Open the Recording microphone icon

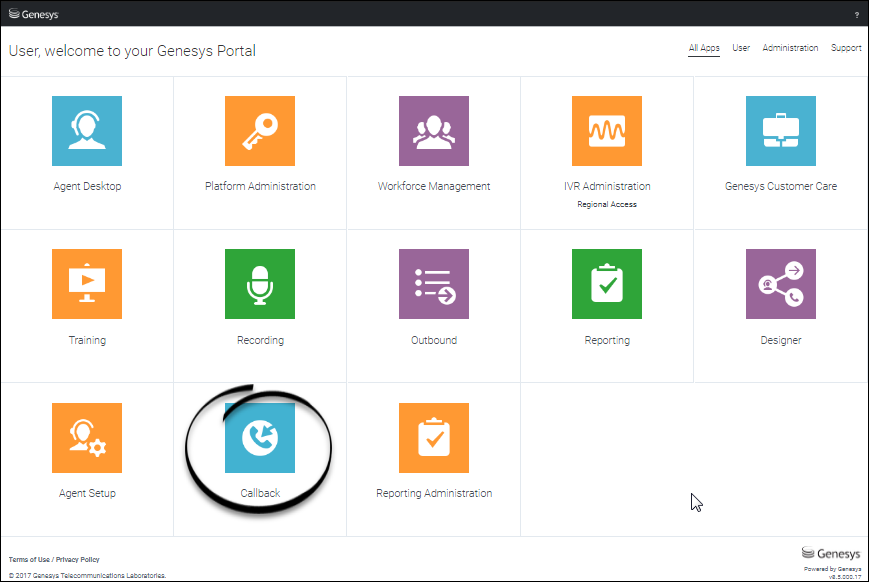(260, 284)
